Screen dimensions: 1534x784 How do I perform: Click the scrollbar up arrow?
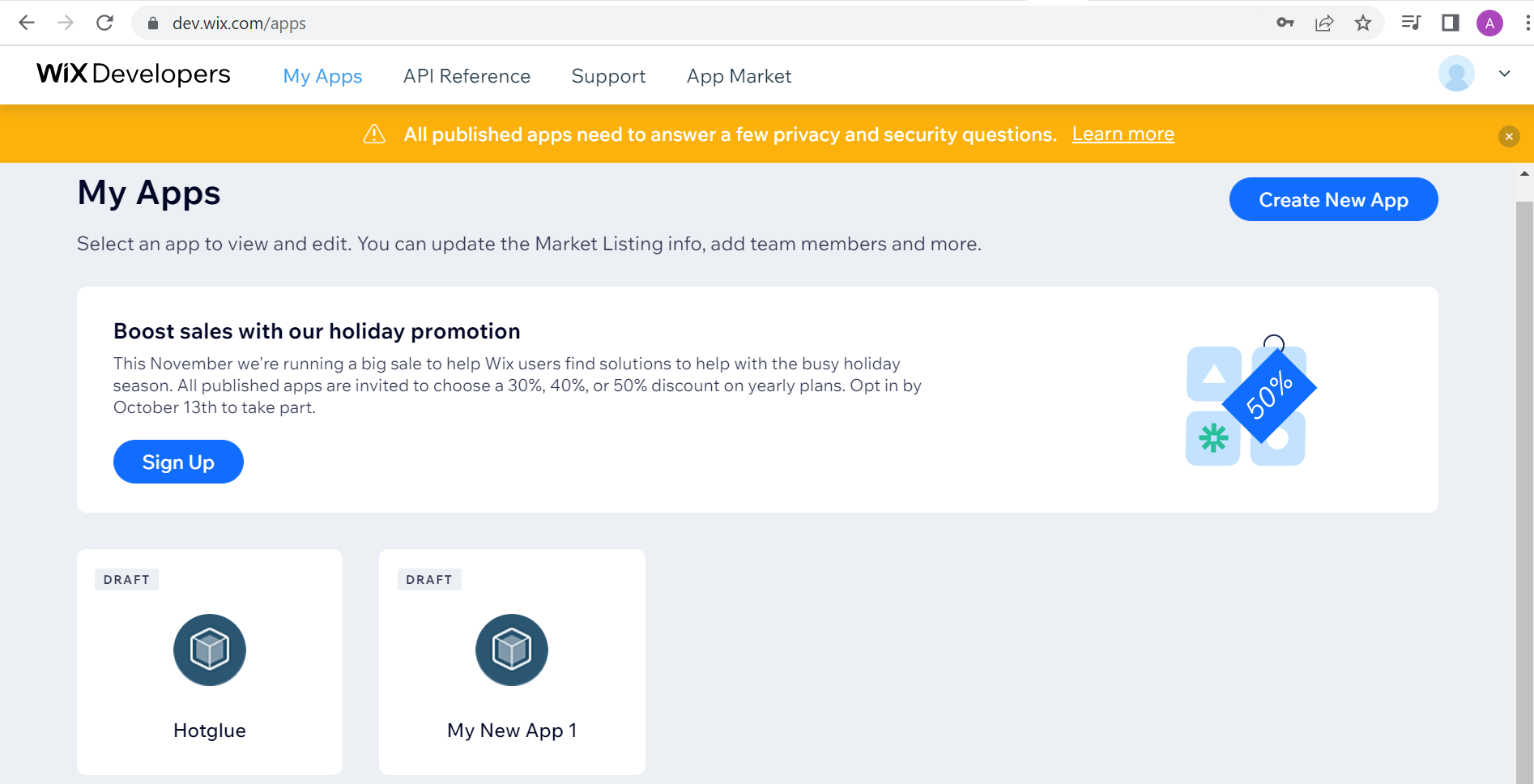pyautogui.click(x=1524, y=173)
